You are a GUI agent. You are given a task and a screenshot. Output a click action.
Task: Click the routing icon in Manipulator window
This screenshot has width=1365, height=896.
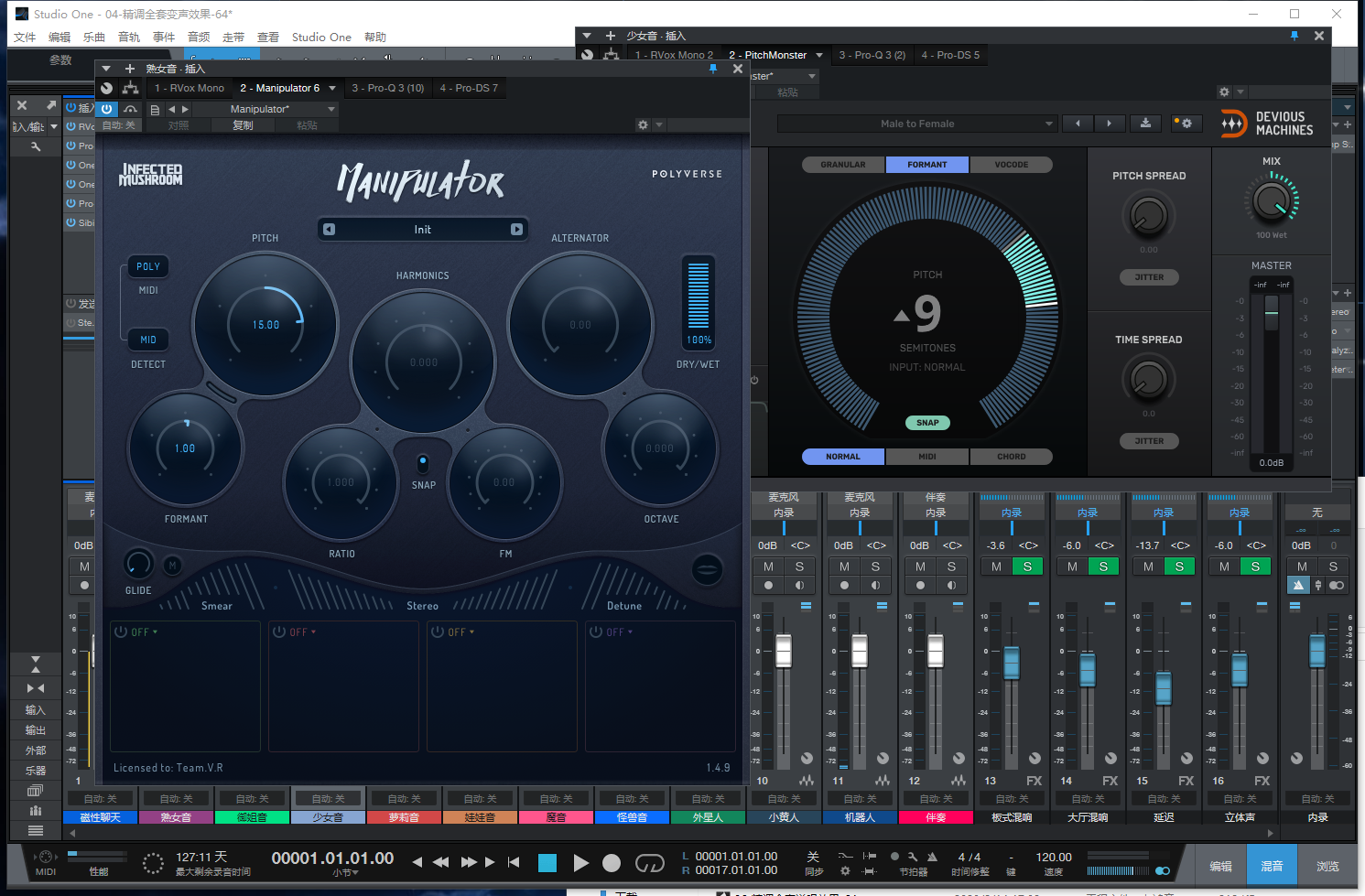pos(131,88)
